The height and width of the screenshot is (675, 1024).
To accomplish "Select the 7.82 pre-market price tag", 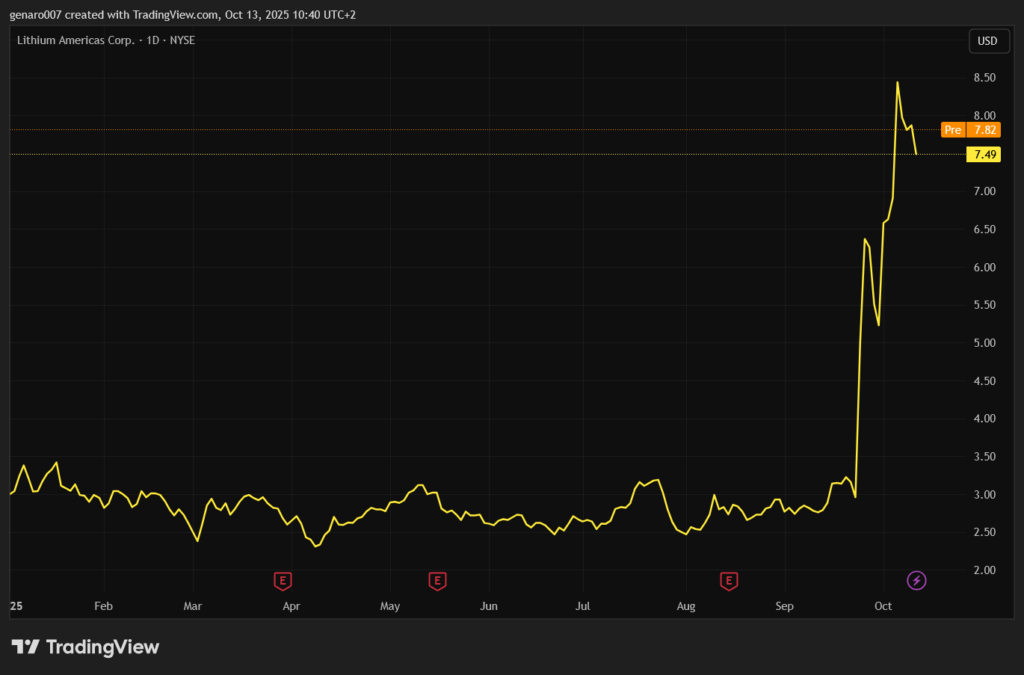I will click(x=985, y=130).
